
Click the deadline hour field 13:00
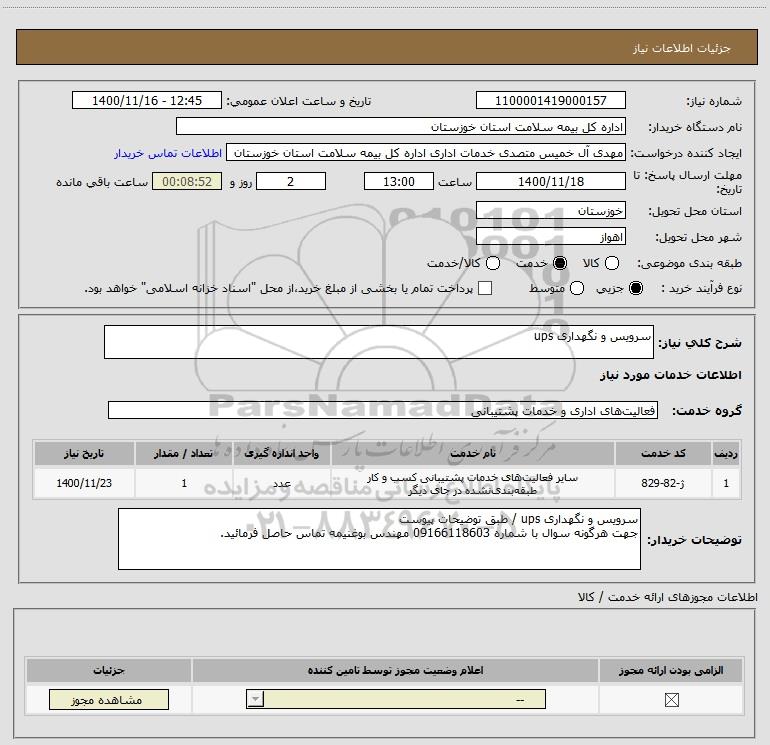[399, 181]
